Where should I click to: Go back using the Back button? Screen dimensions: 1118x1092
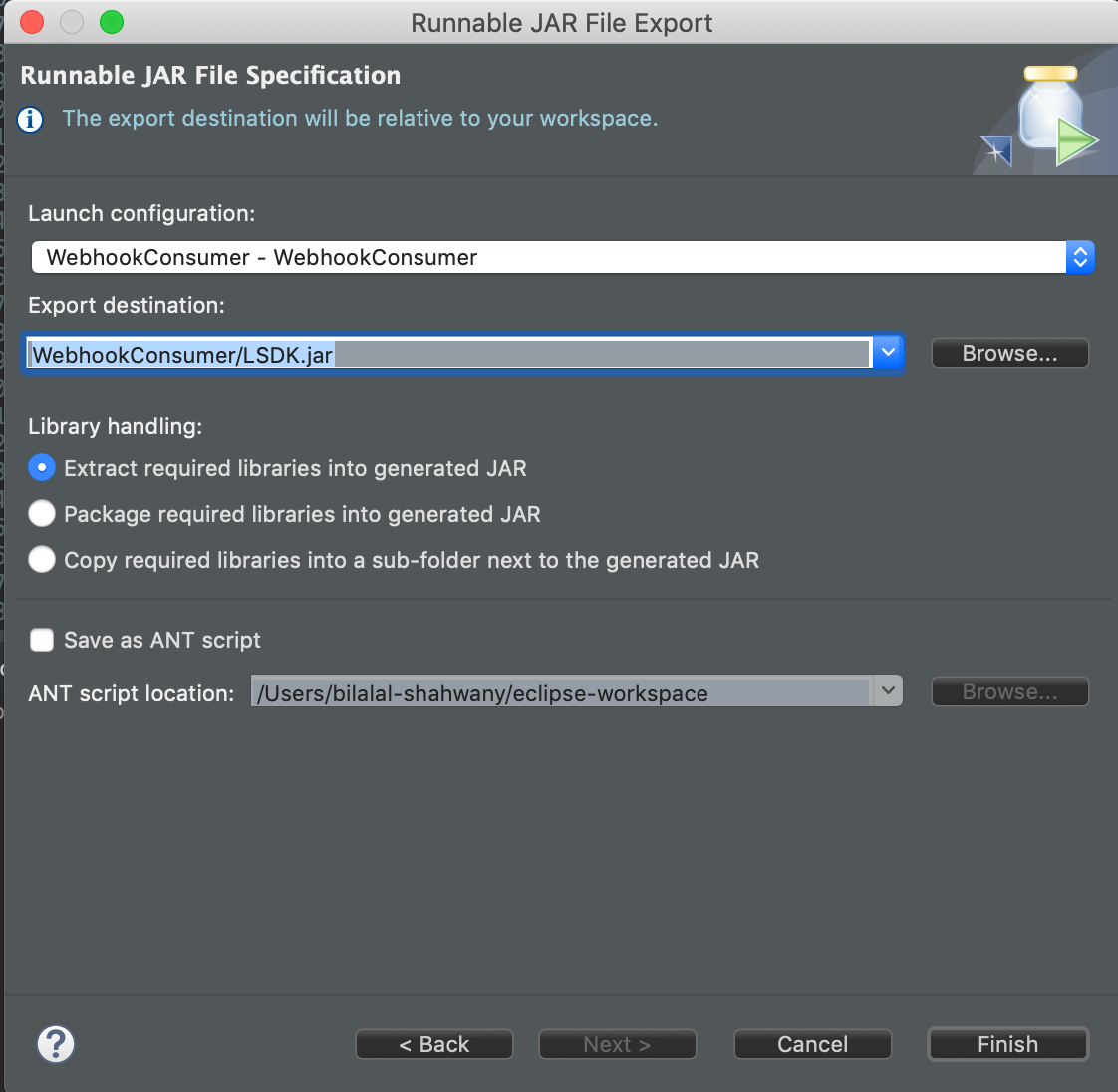click(433, 1044)
